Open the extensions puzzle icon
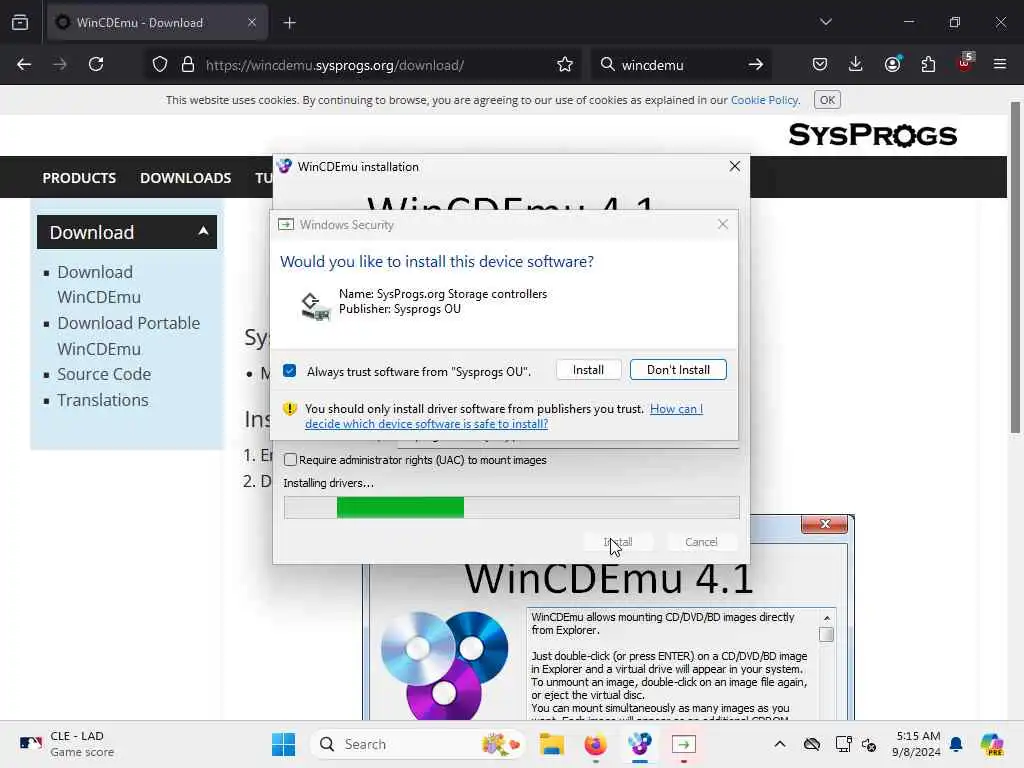Screen dimensions: 1024x768 (928, 65)
